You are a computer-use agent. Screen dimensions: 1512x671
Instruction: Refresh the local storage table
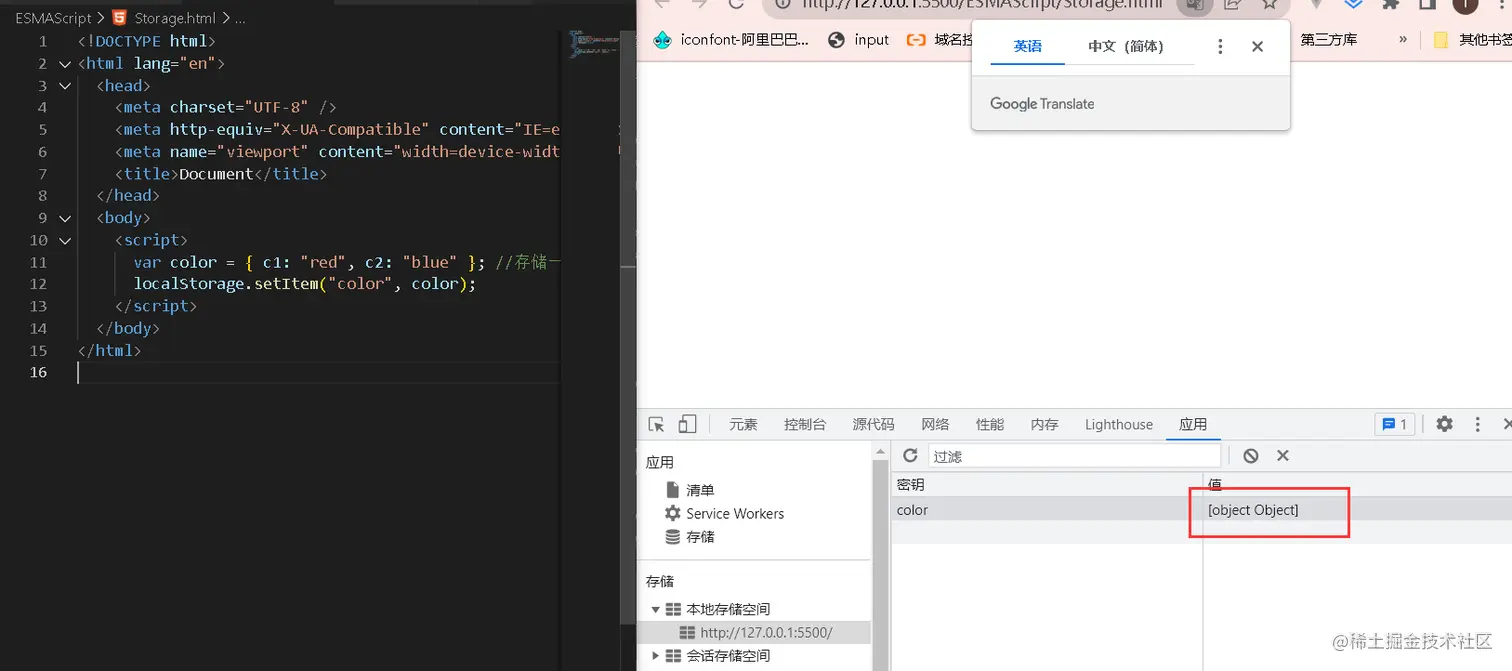[910, 456]
